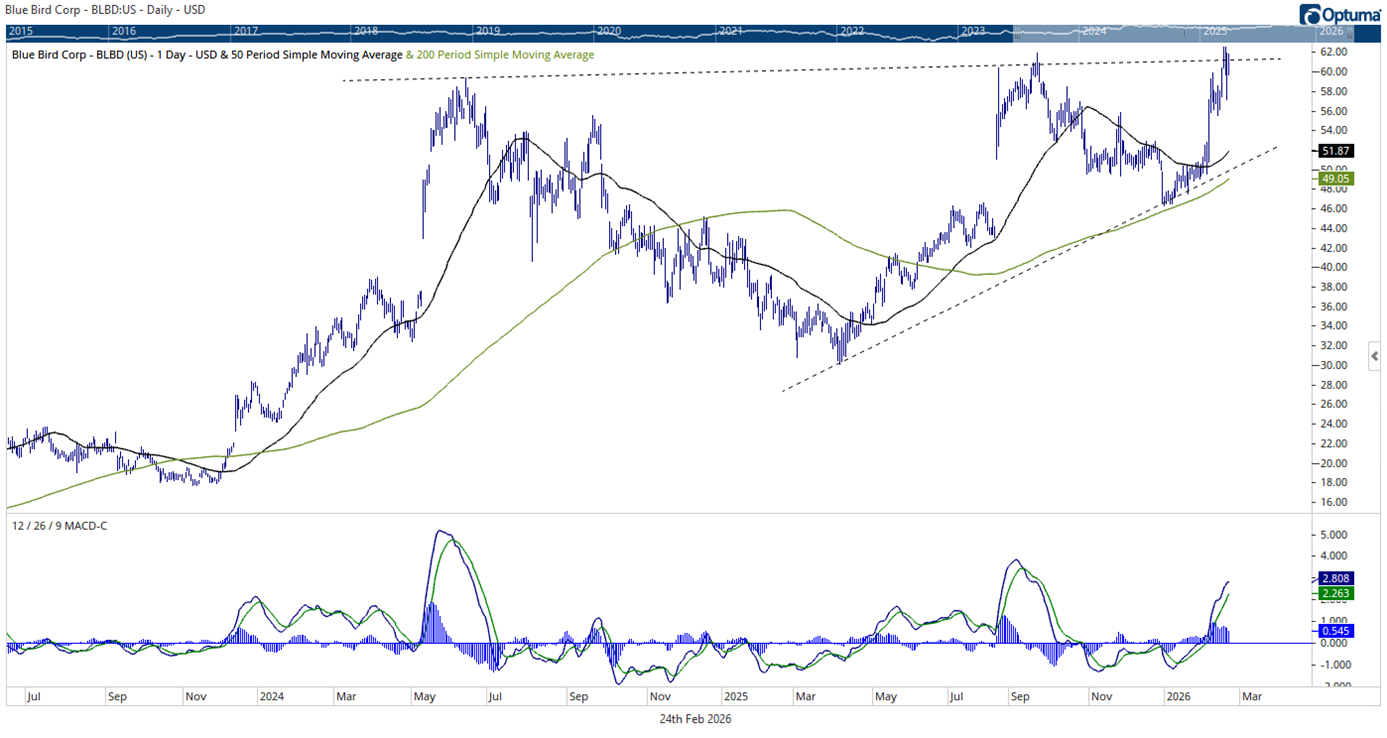
Task: Click the 0.545 histogram value tag
Action: pyautogui.click(x=1339, y=631)
